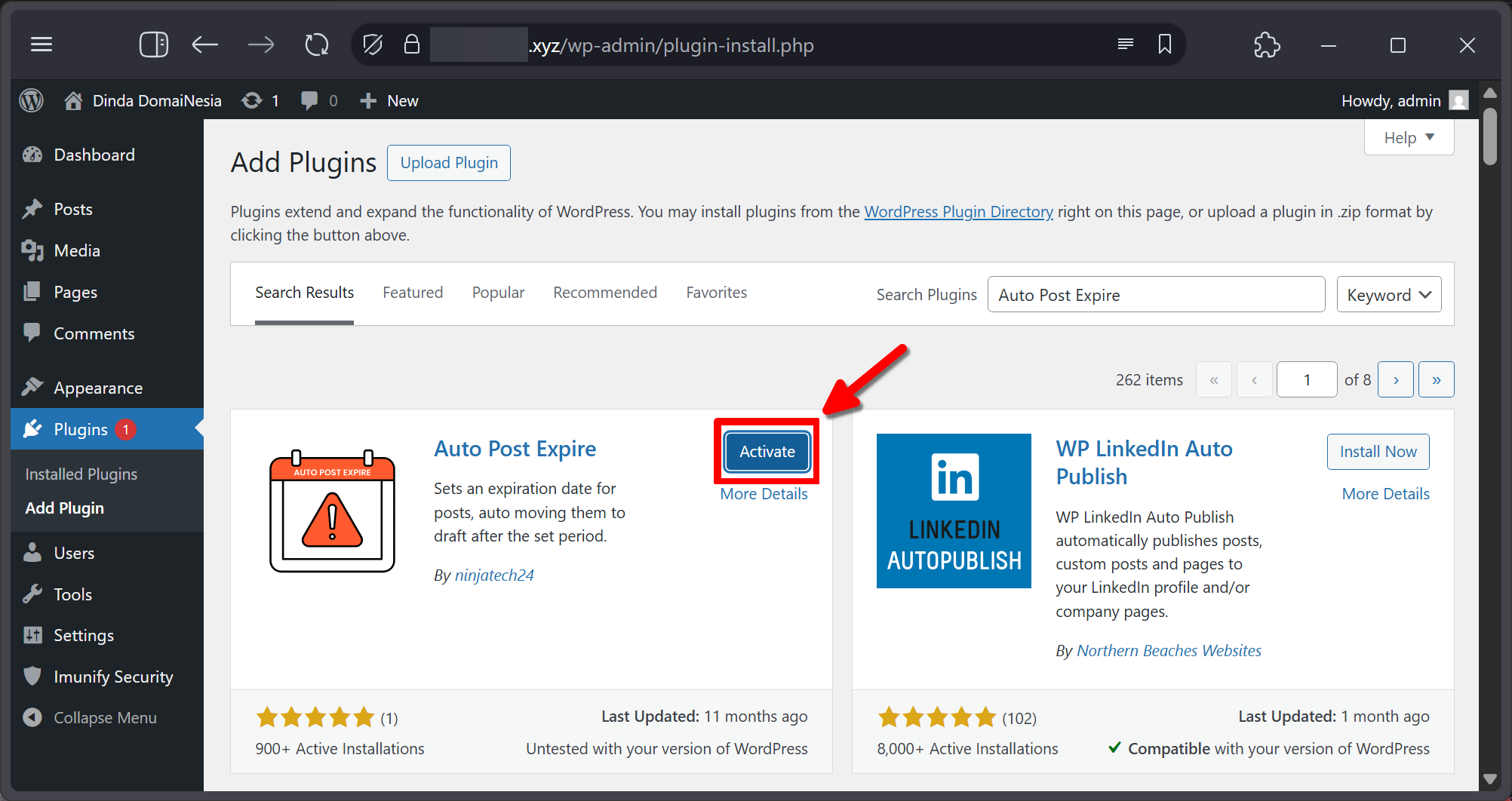This screenshot has height=801, width=1512.
Task: Reload the page with the refresh icon
Action: coord(317,45)
